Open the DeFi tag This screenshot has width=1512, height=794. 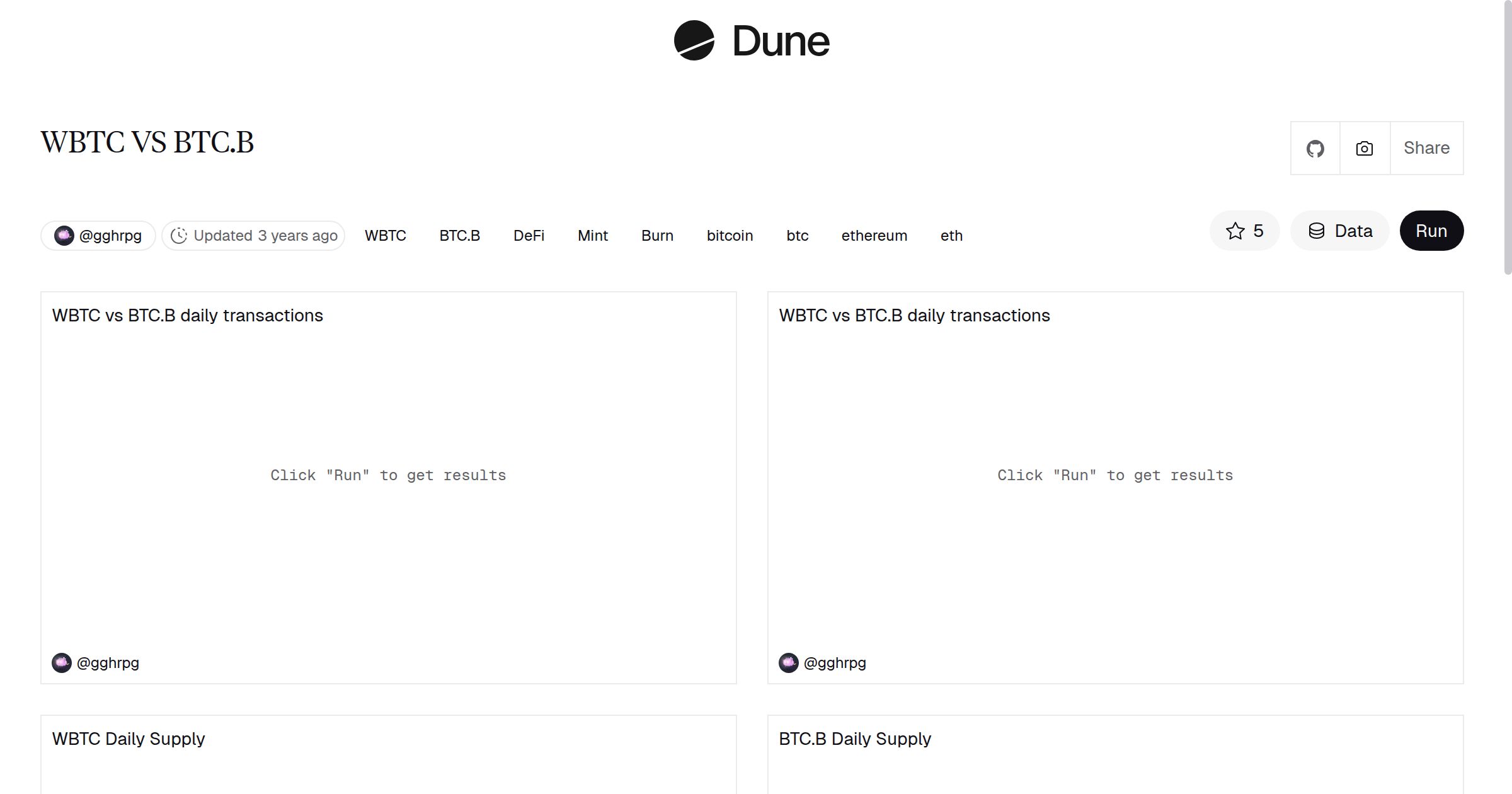click(529, 235)
